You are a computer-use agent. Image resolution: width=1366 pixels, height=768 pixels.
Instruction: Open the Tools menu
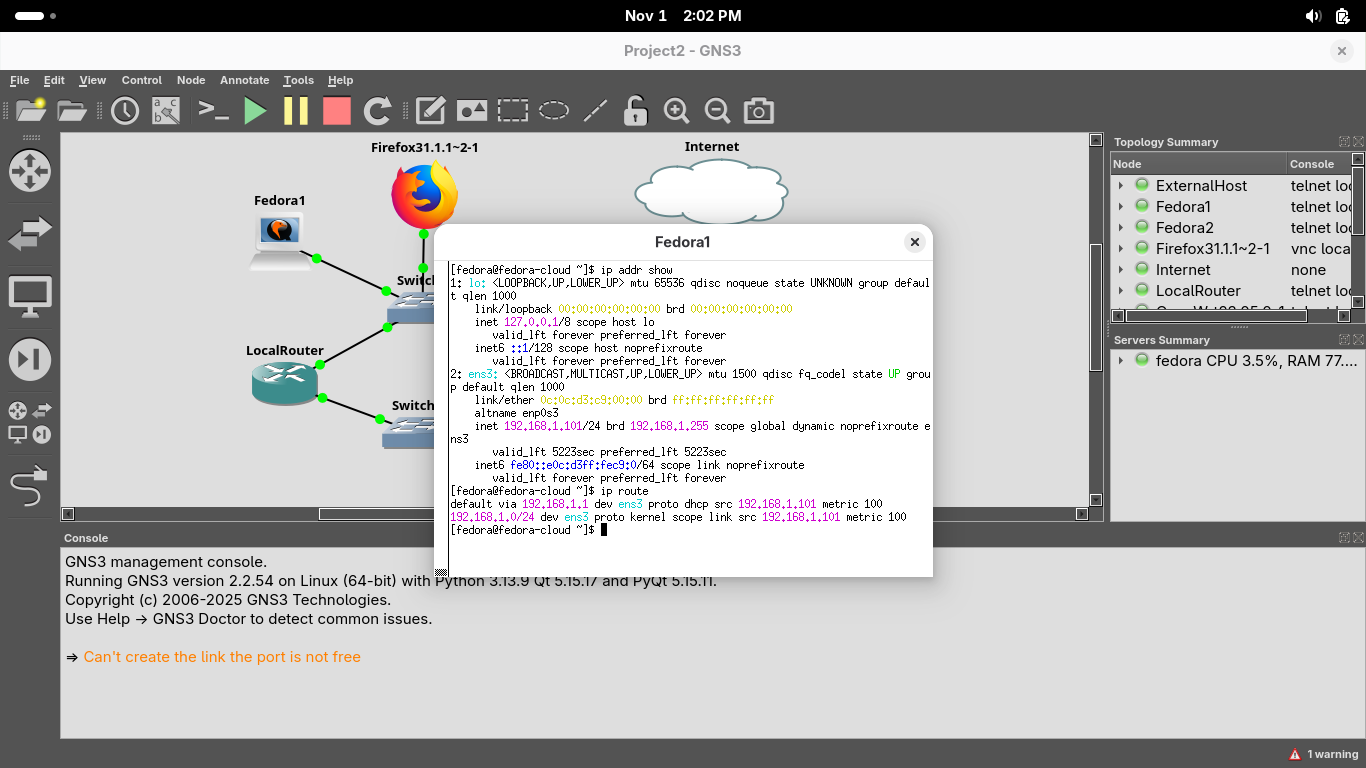[x=298, y=80]
